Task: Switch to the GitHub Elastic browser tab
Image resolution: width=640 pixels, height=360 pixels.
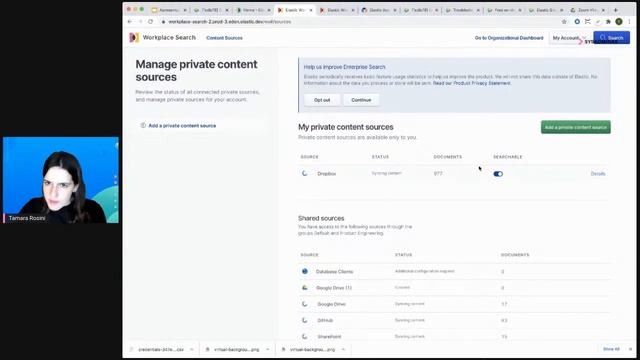Action: [x=379, y=10]
